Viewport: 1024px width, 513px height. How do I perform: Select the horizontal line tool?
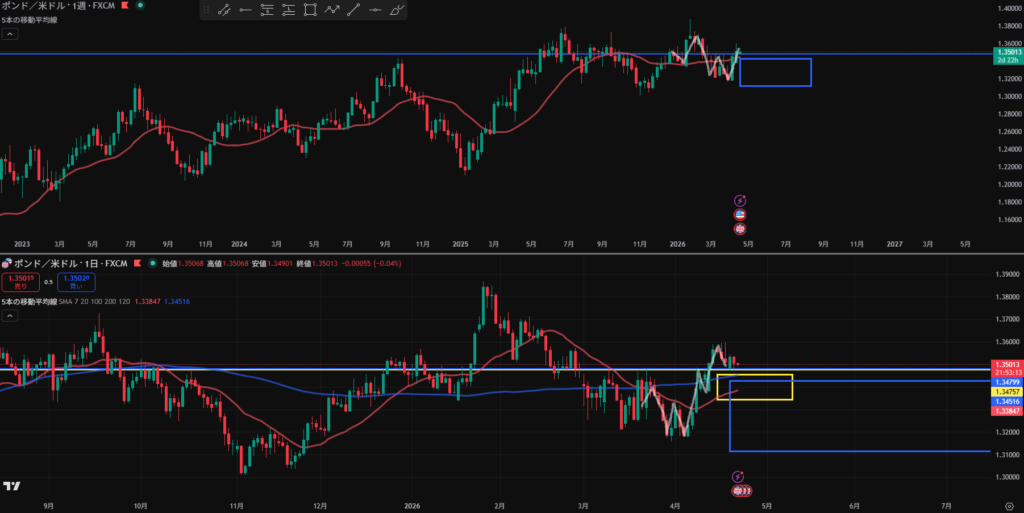click(x=375, y=10)
